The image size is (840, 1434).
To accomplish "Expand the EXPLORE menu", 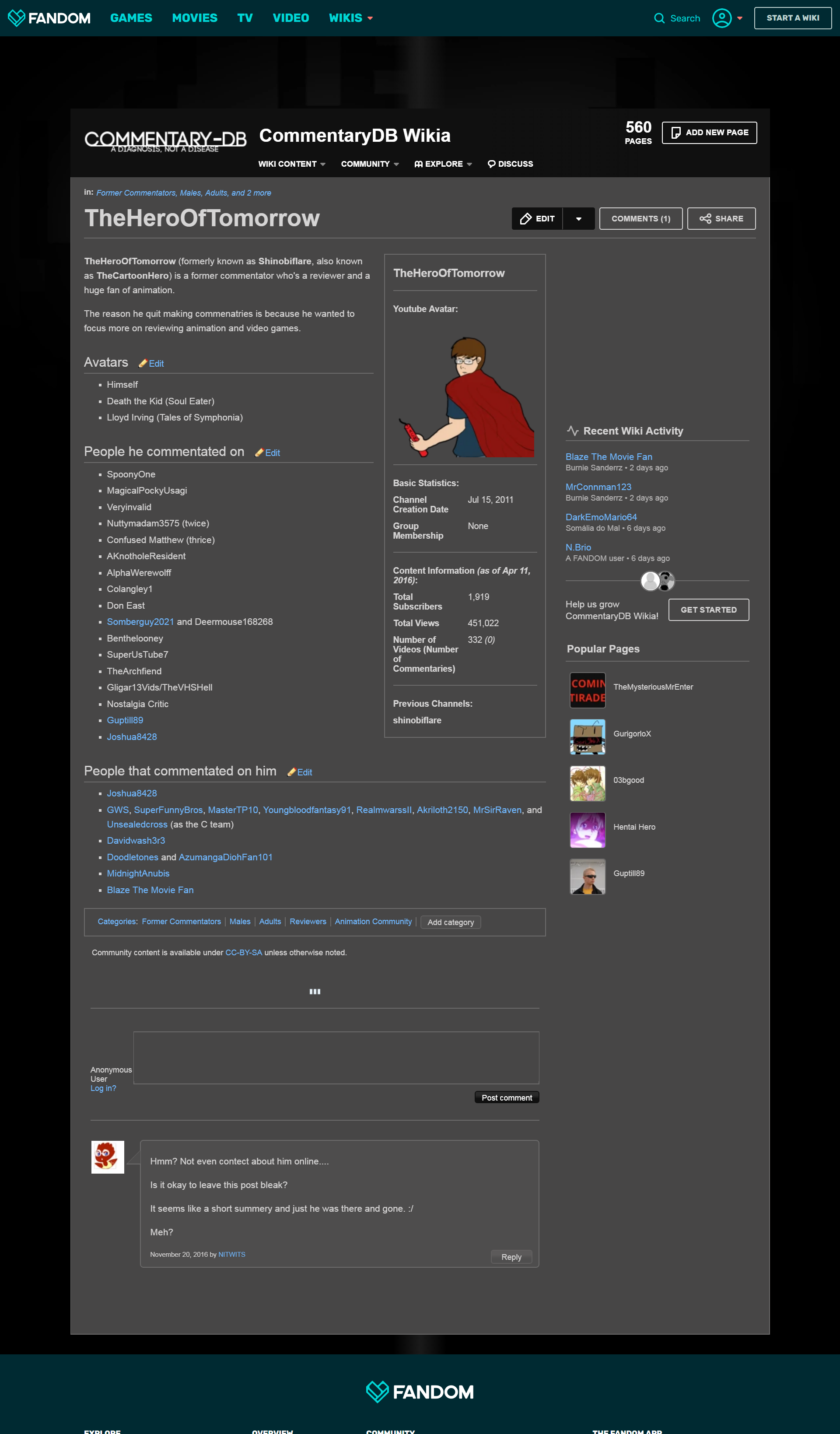I will point(443,164).
